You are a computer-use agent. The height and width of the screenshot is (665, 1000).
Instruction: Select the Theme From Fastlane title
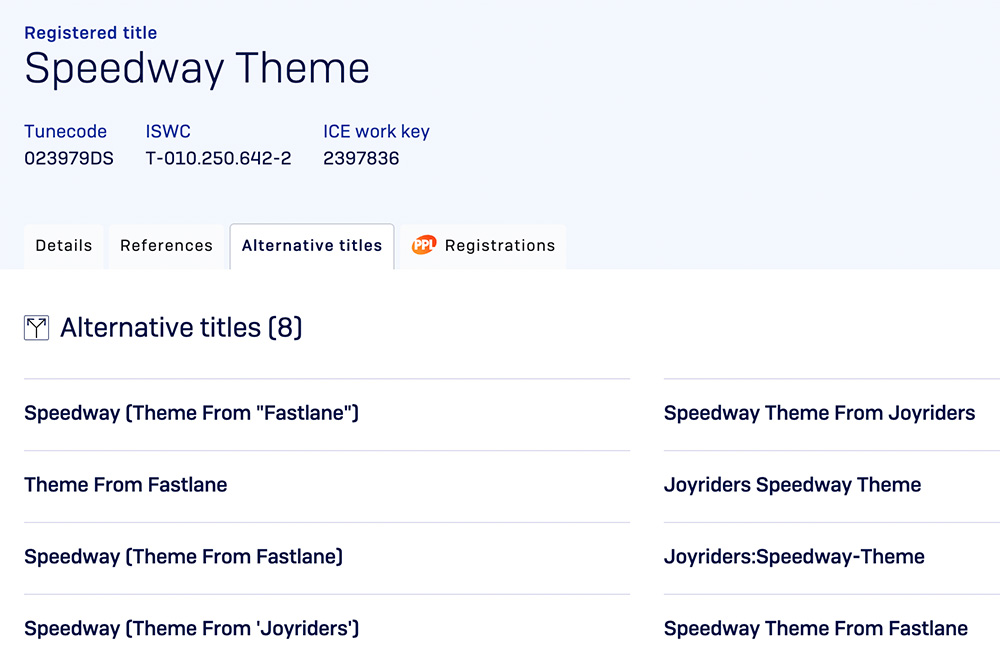click(126, 485)
